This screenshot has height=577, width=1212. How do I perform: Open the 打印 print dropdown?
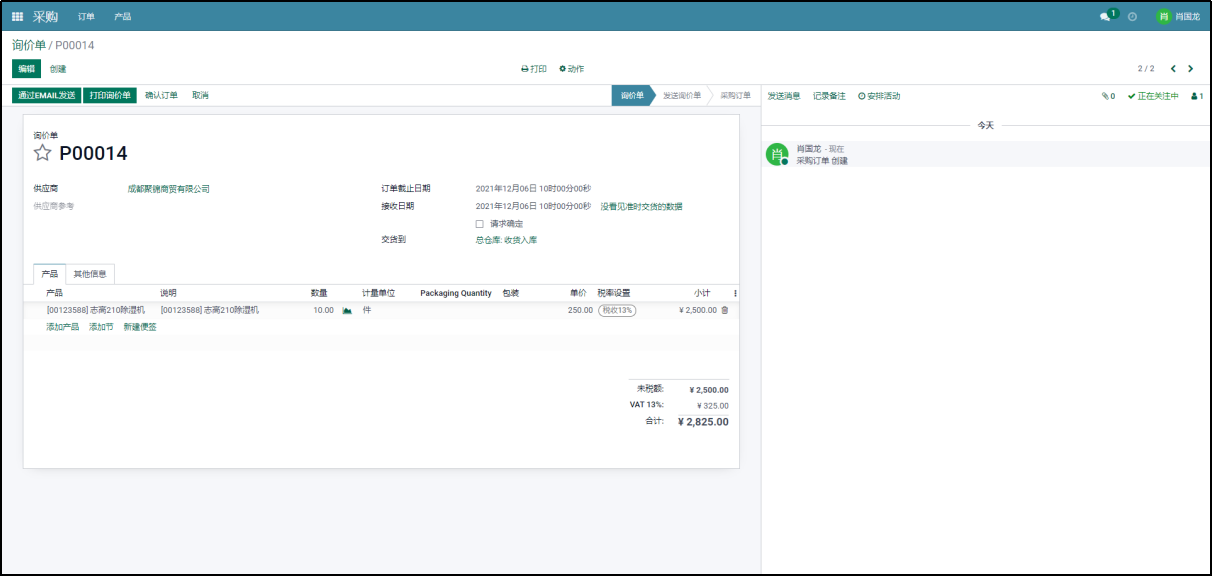click(534, 69)
